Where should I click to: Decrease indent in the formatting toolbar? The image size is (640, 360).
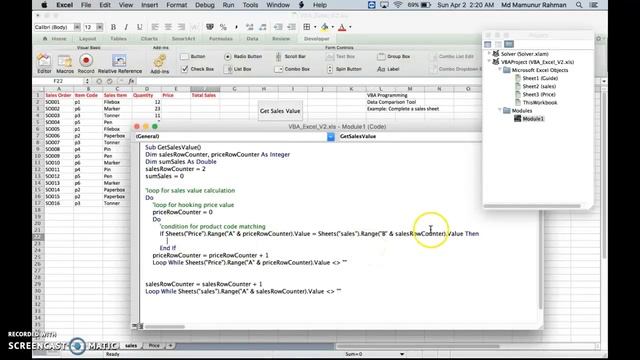pos(278,27)
